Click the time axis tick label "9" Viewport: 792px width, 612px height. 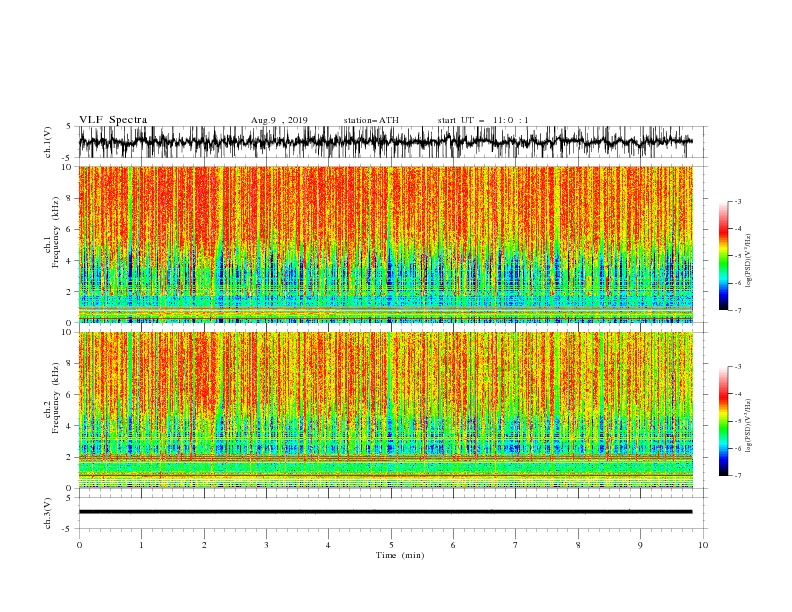pos(640,545)
